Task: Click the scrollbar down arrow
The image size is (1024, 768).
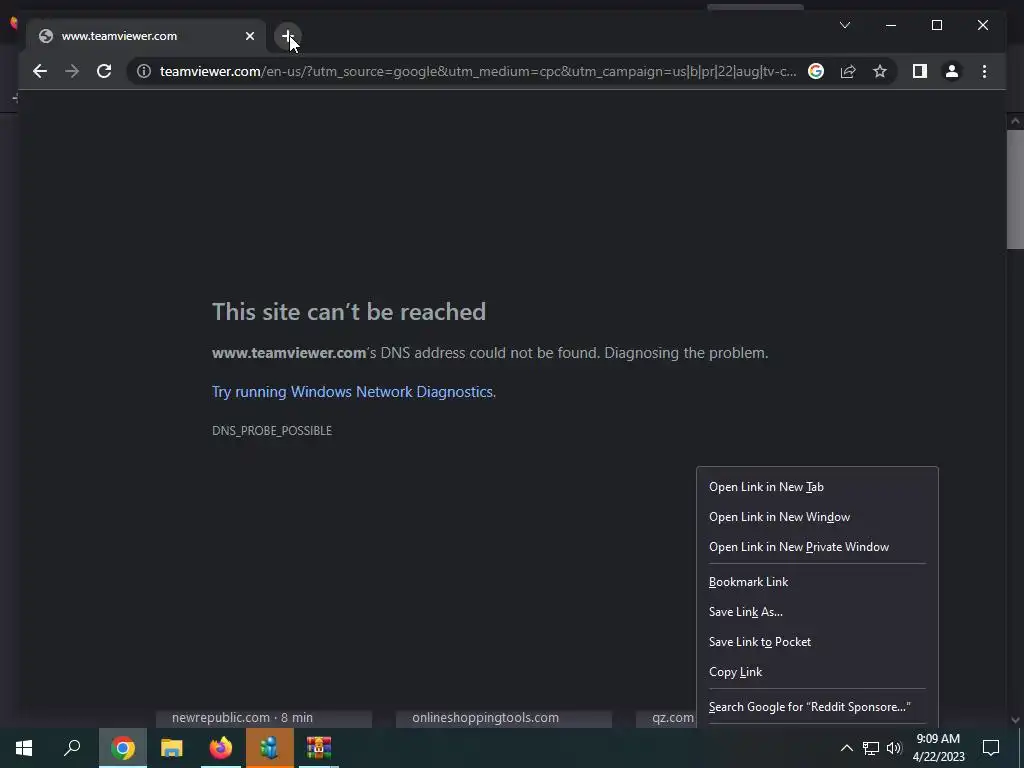Action: (1015, 720)
